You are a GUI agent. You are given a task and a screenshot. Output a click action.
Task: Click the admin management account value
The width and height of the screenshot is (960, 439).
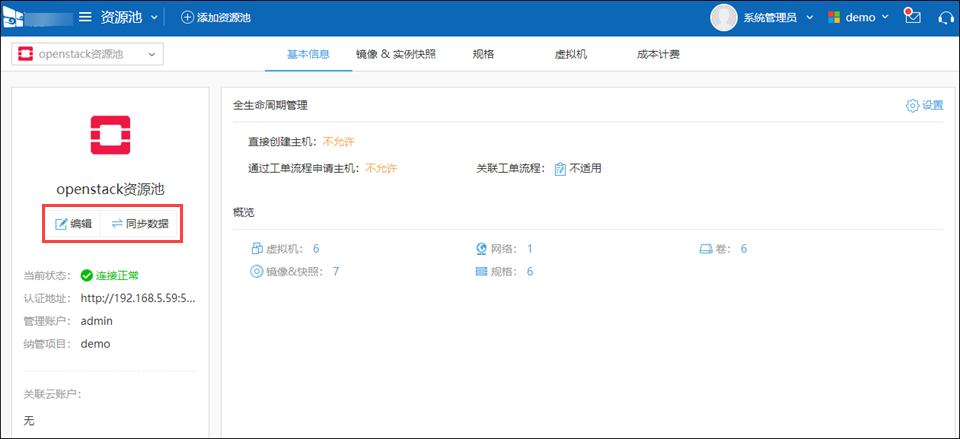pos(96,321)
